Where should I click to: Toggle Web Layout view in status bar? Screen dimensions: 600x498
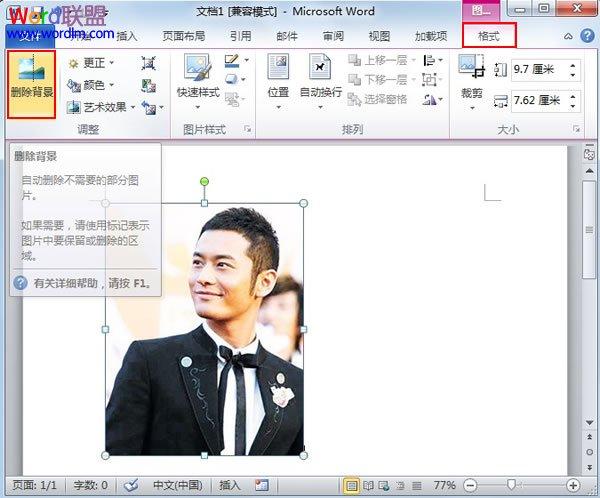point(384,486)
